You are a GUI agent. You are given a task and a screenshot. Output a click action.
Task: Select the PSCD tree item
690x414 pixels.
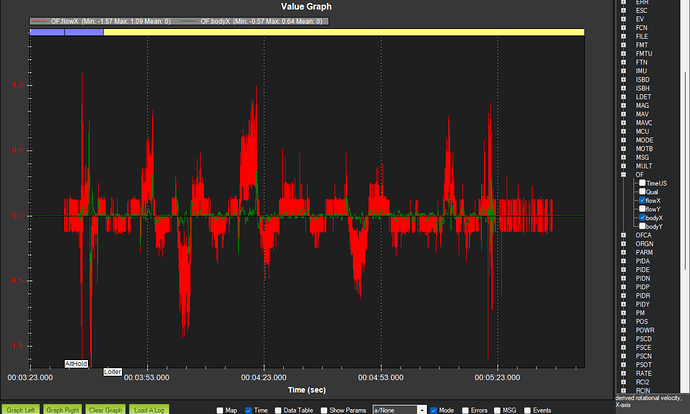tap(643, 339)
